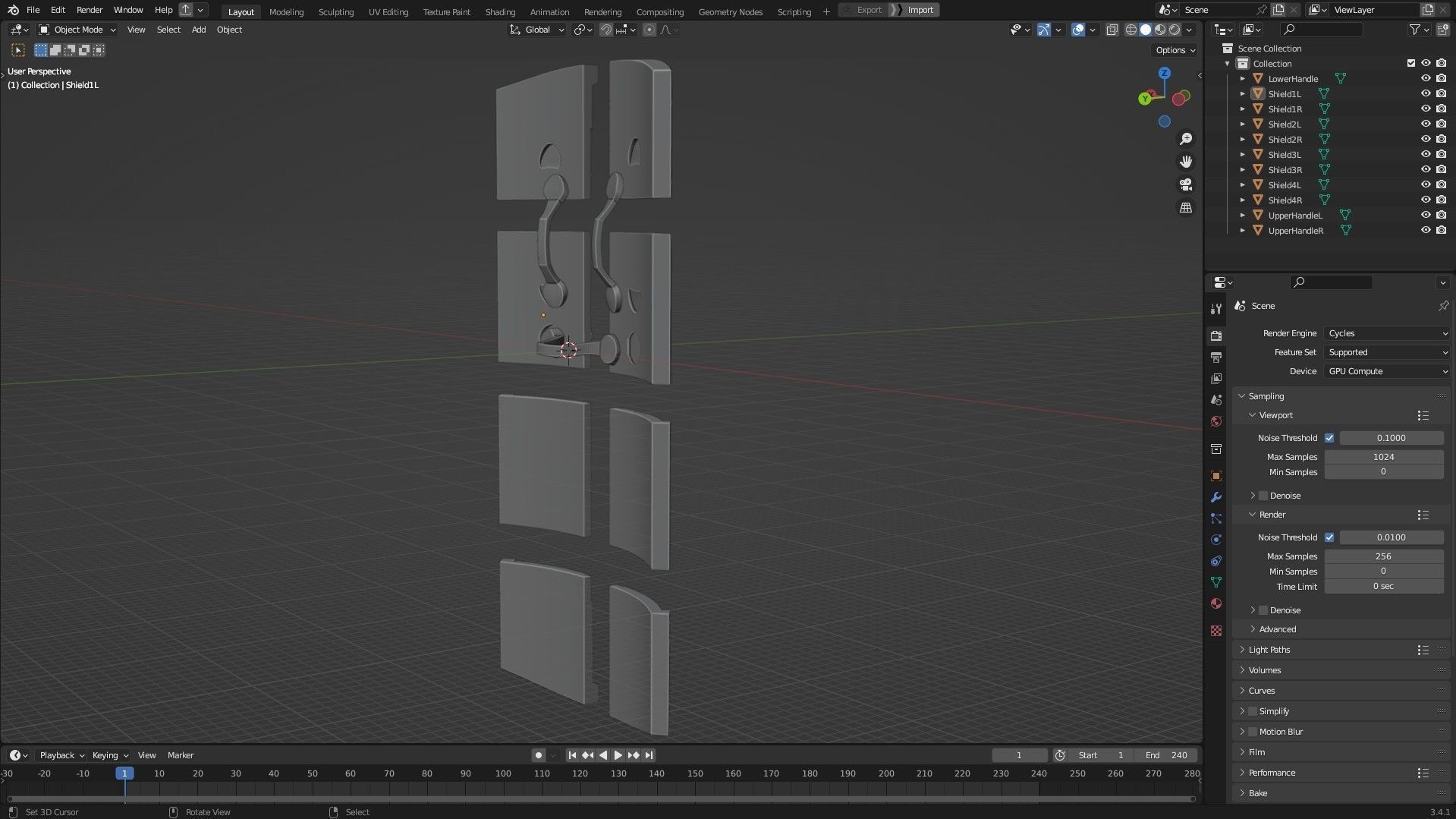Disable Viewport Noise Threshold checkbox
Viewport: 1456px width, 819px height.
pyautogui.click(x=1329, y=438)
